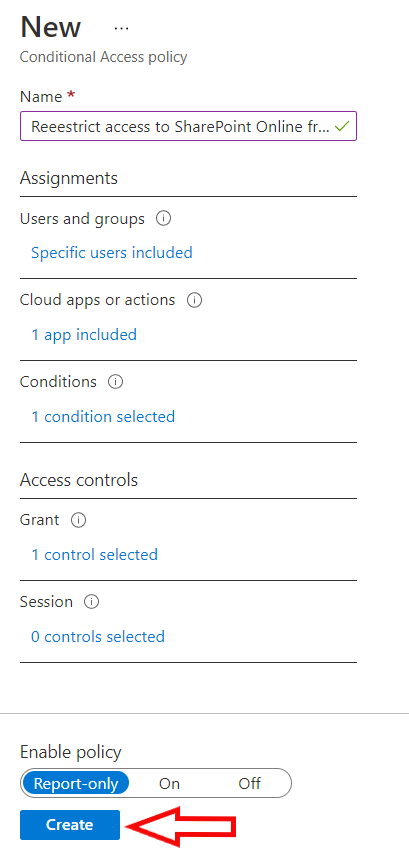
Task: Open the 1 condition selected setting
Action: pyautogui.click(x=103, y=417)
